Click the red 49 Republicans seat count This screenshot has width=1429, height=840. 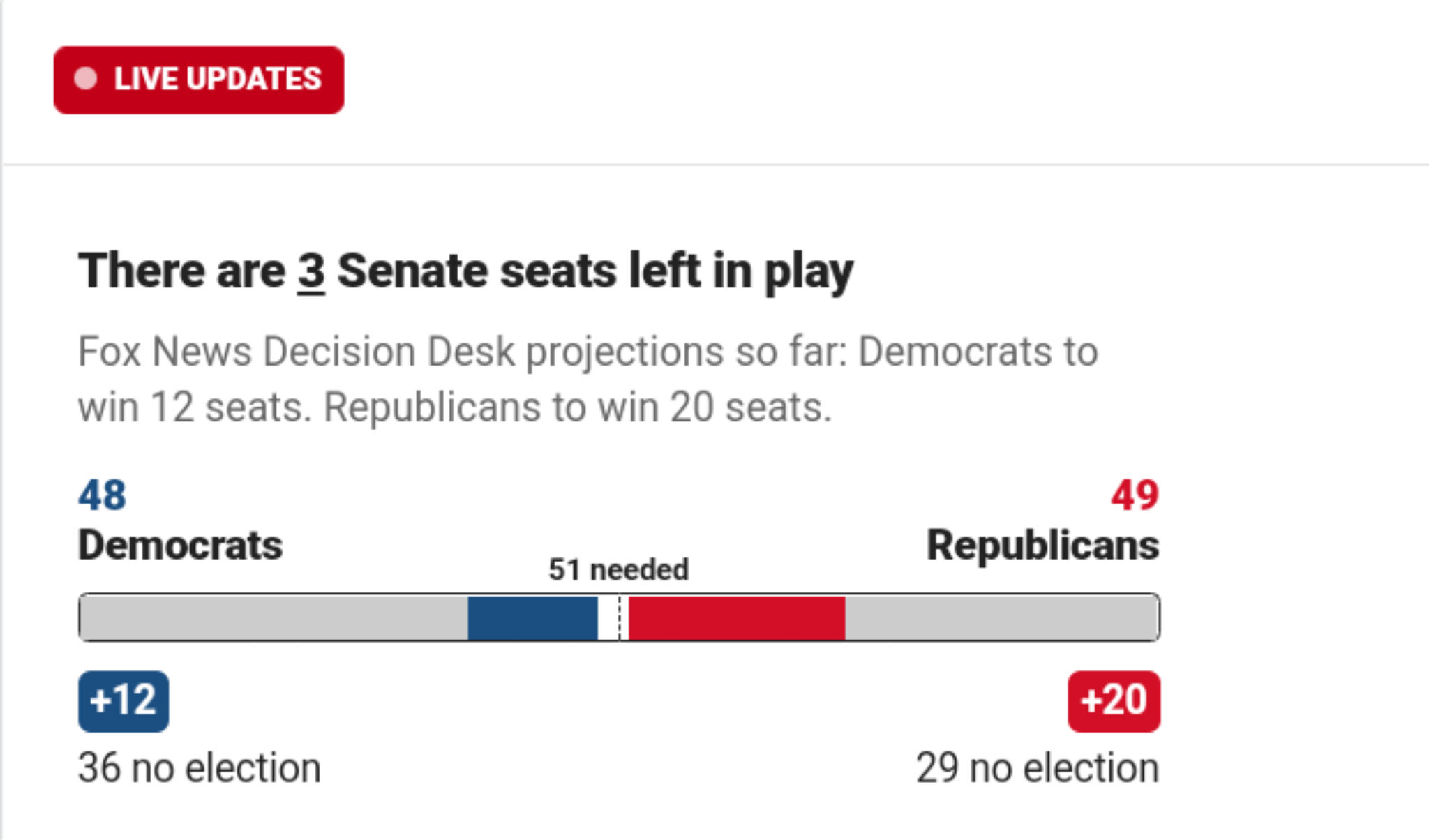coord(1135,495)
